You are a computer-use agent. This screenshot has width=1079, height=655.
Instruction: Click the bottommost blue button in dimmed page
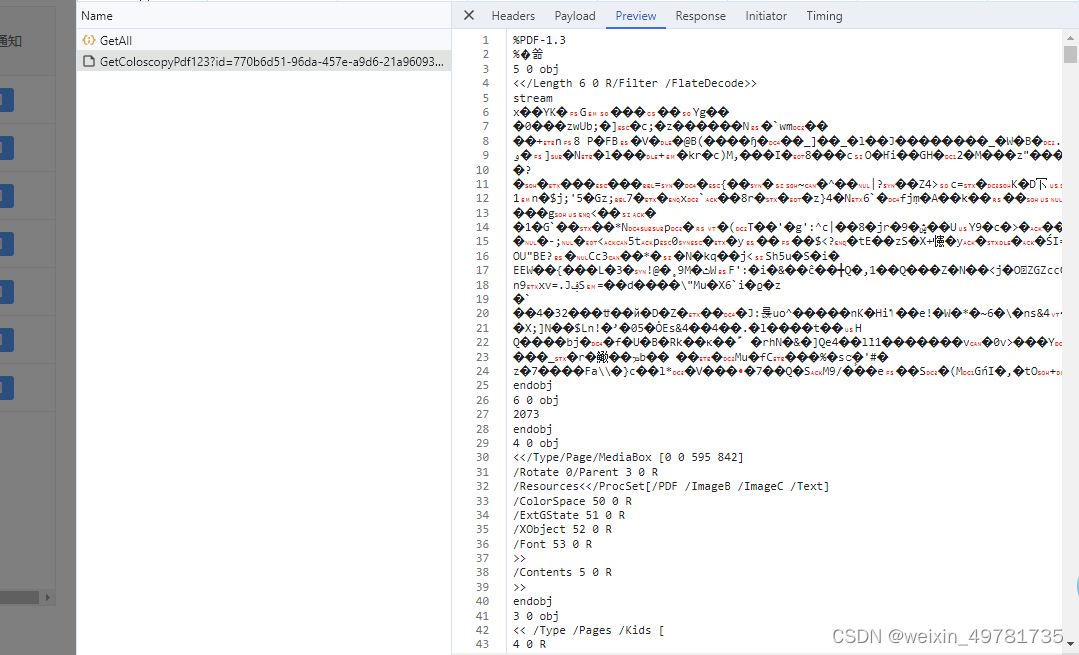pyautogui.click(x=6, y=387)
